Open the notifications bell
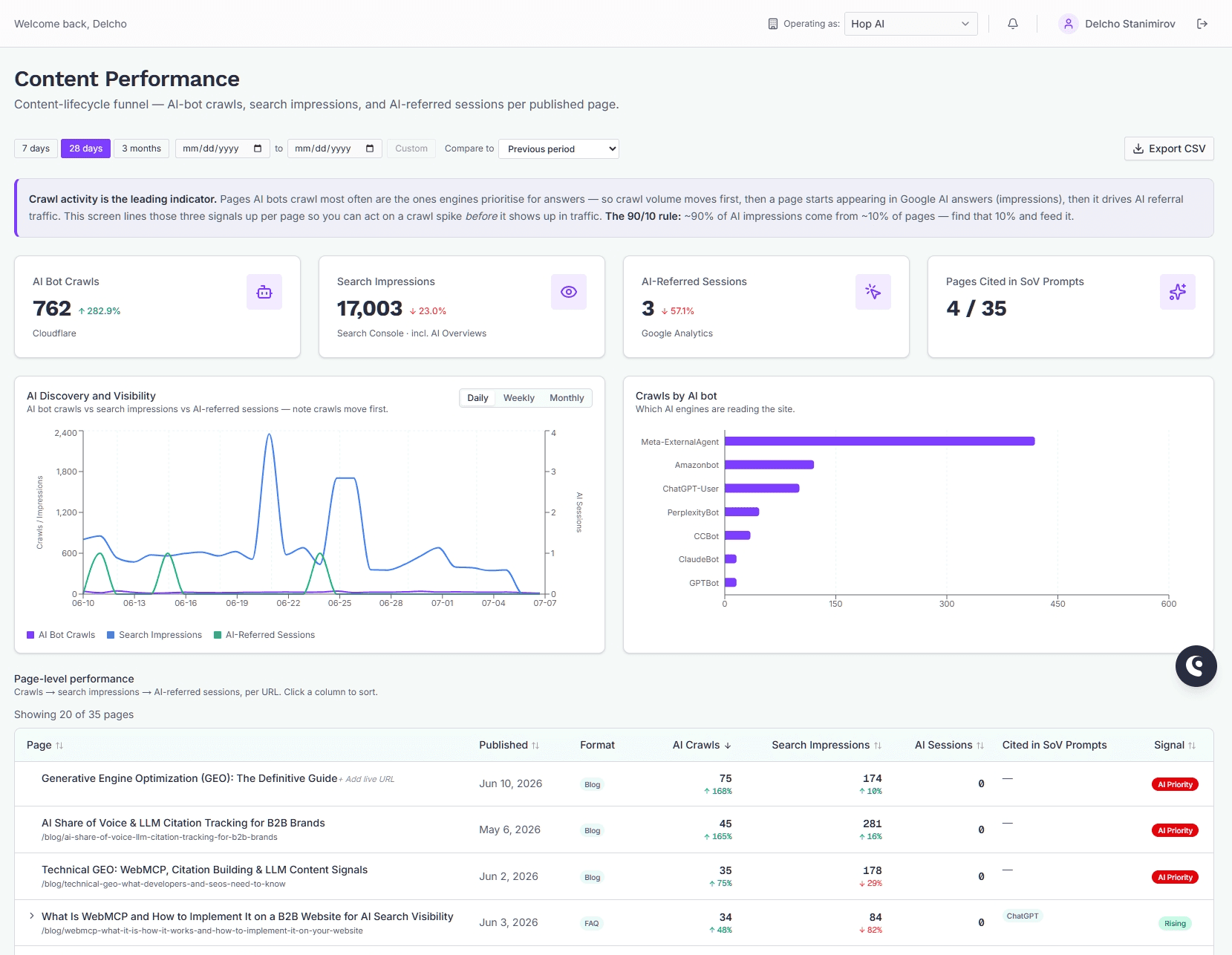 1012,24
